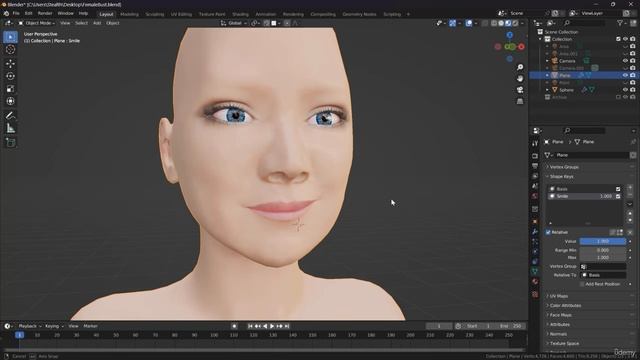Select the Transform tool

(11, 101)
